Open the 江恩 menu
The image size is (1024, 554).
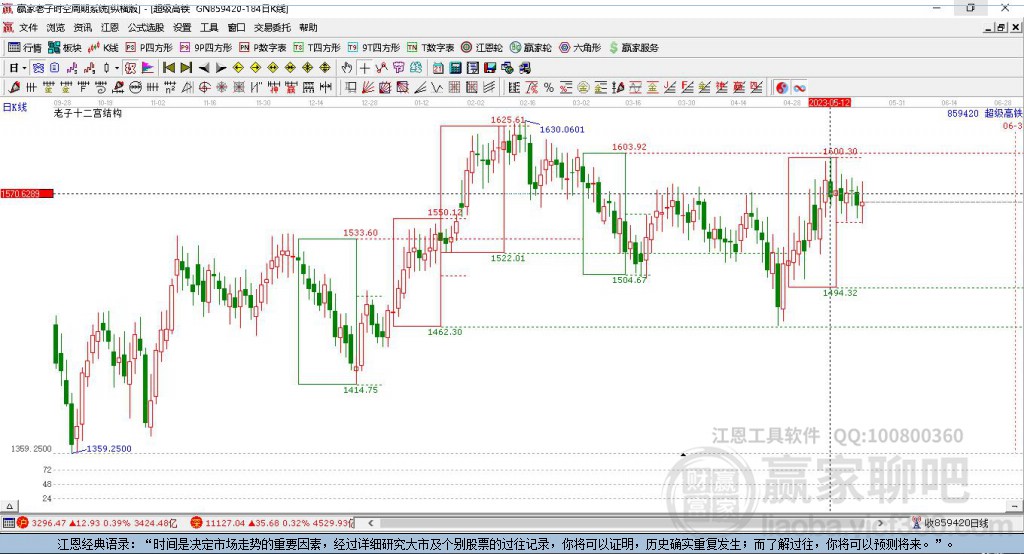coord(110,27)
